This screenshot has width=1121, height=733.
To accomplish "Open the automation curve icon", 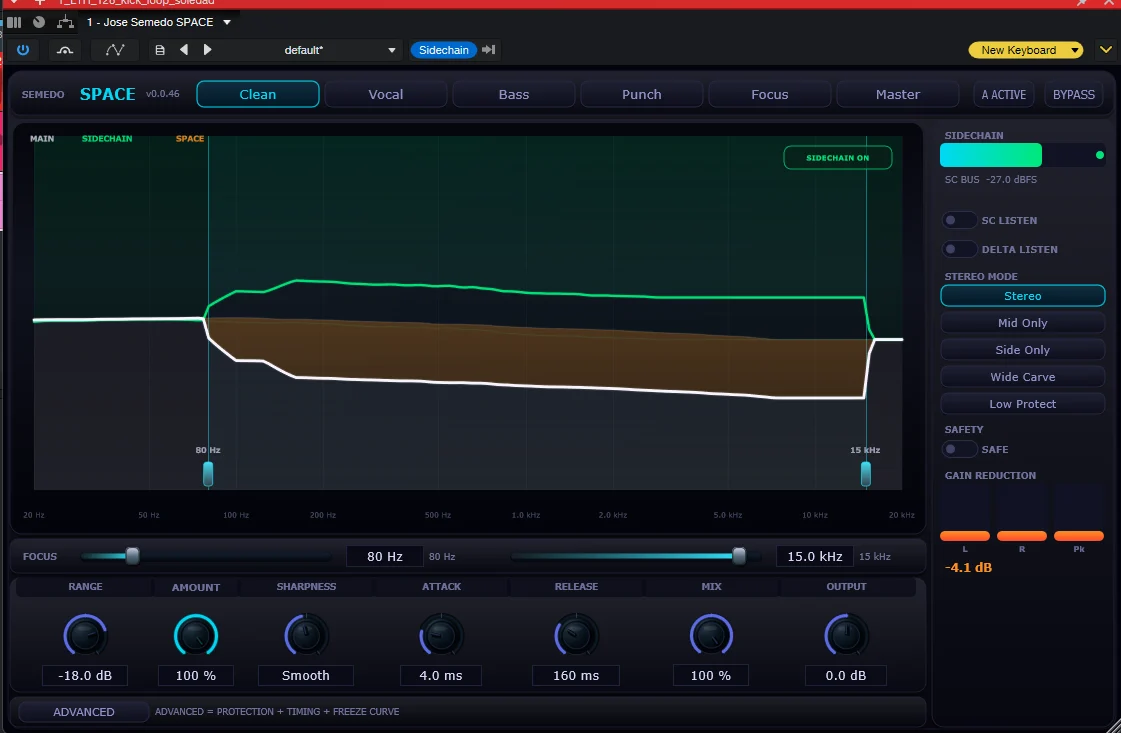I will coord(115,50).
